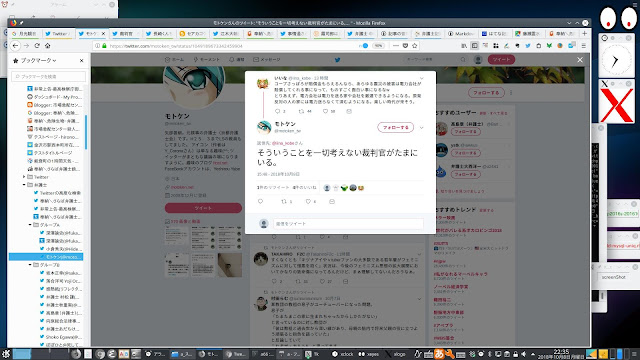Open the Shoko Egawa bookmark
The image size is (640, 360).
click(x=60, y=337)
